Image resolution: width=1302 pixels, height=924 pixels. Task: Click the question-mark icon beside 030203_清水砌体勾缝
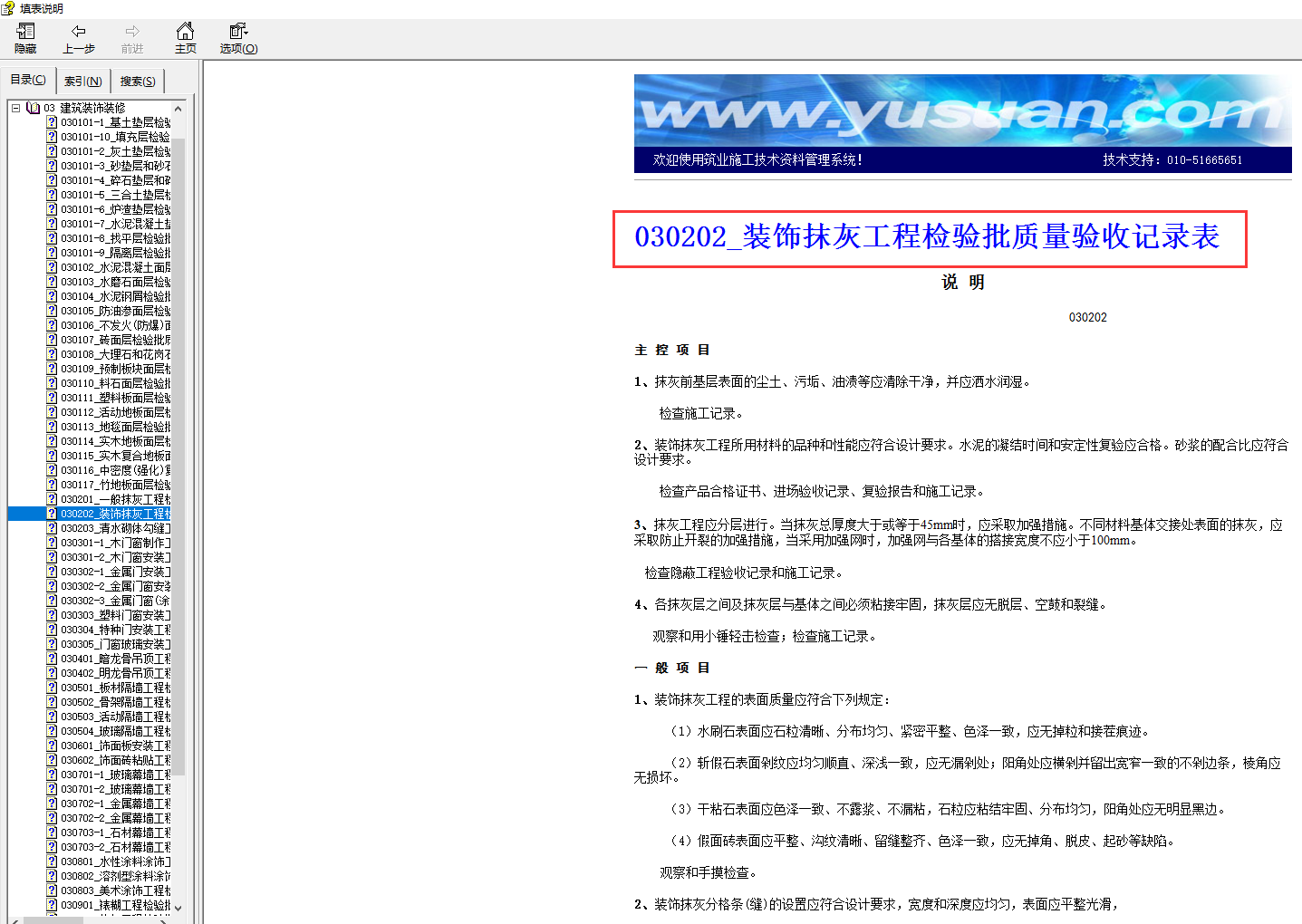[x=52, y=528]
